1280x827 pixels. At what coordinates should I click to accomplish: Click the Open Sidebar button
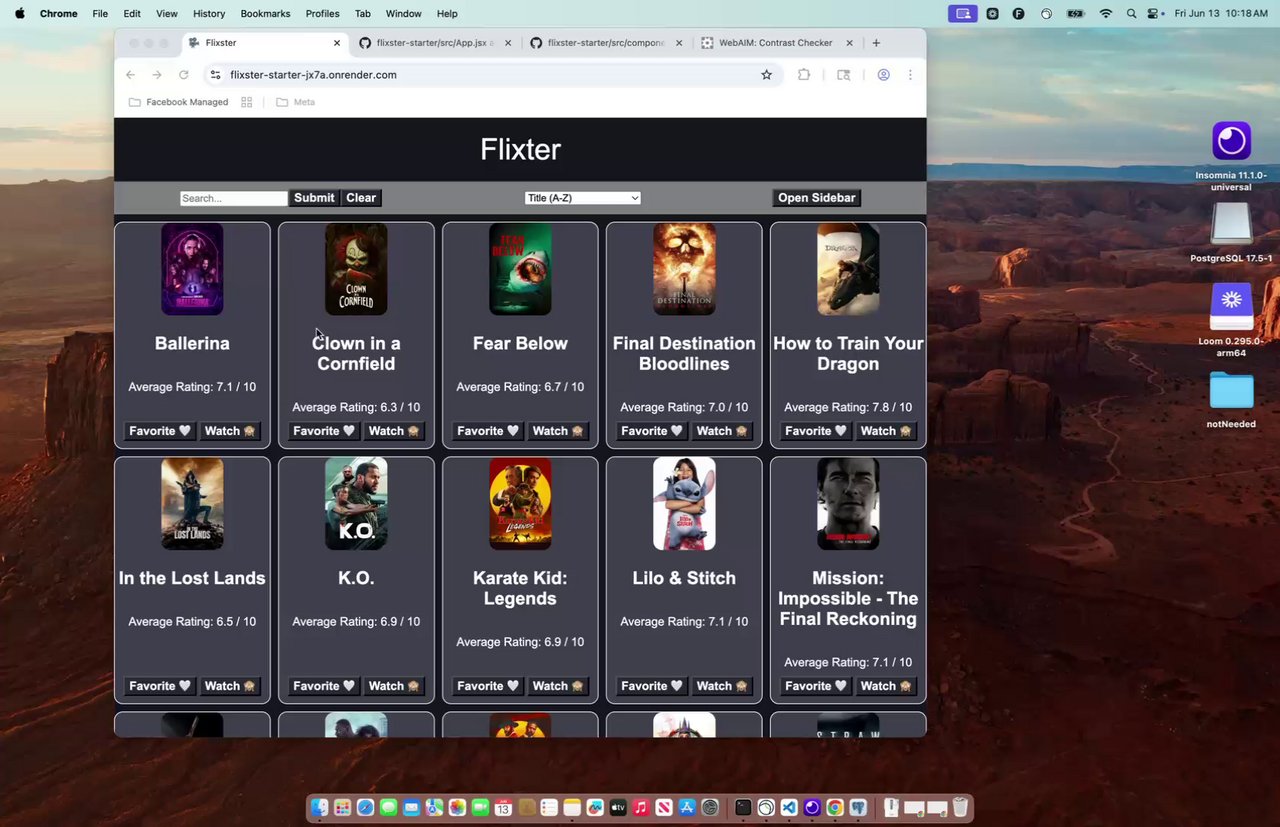point(816,198)
